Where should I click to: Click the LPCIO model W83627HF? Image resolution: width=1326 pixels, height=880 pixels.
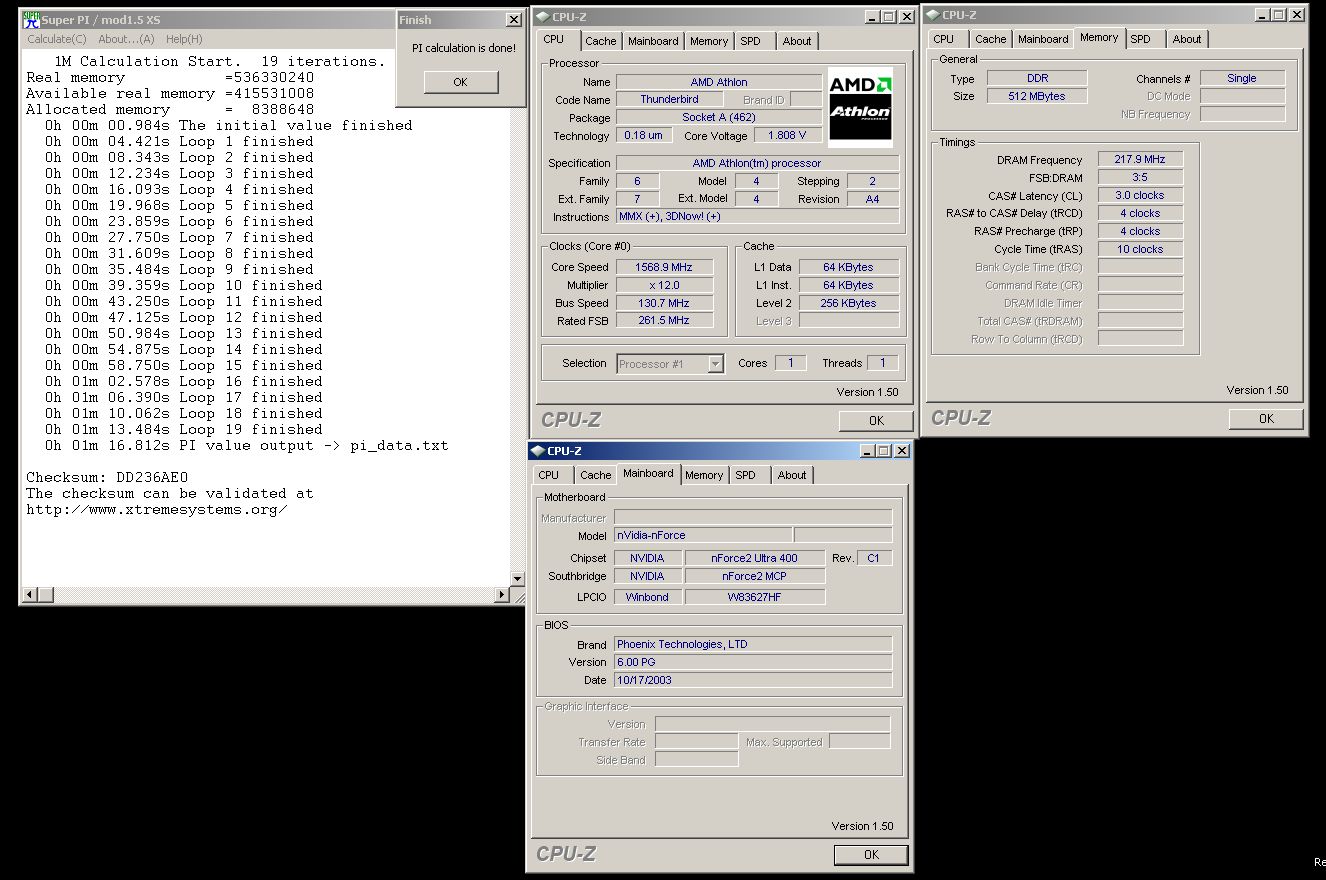click(x=755, y=598)
